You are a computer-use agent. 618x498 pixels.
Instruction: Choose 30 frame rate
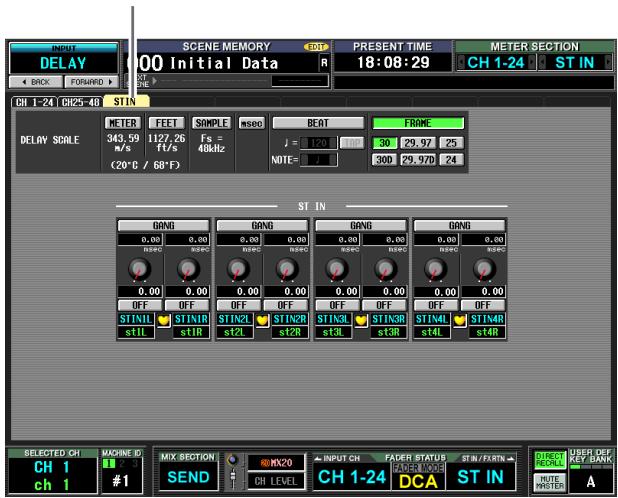(x=385, y=143)
